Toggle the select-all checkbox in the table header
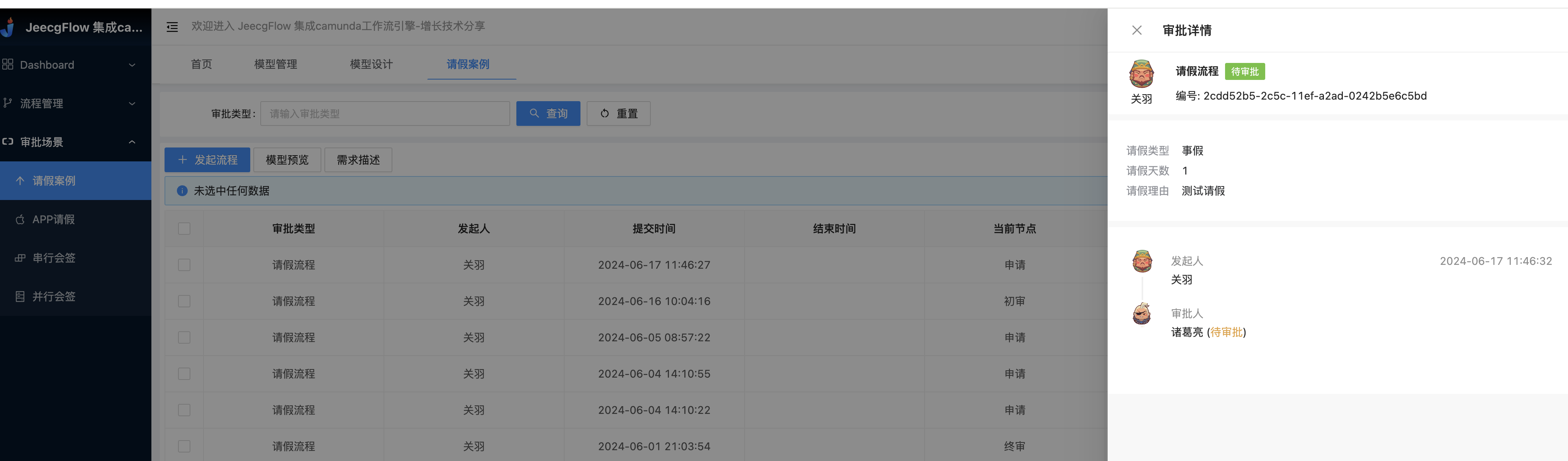This screenshot has height=461, width=1568. pyautogui.click(x=184, y=229)
